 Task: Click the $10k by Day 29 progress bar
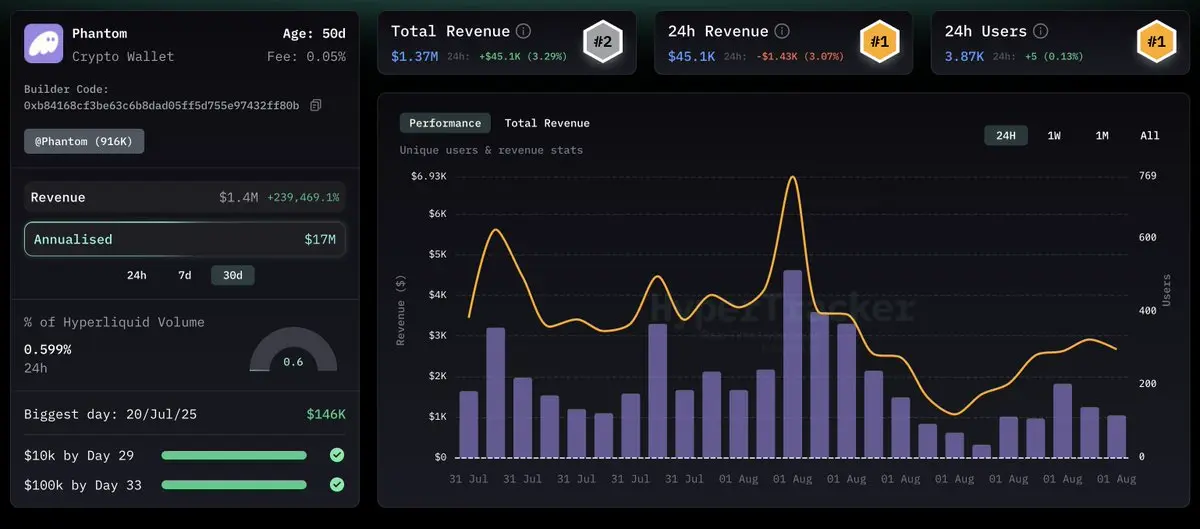[x=234, y=455]
